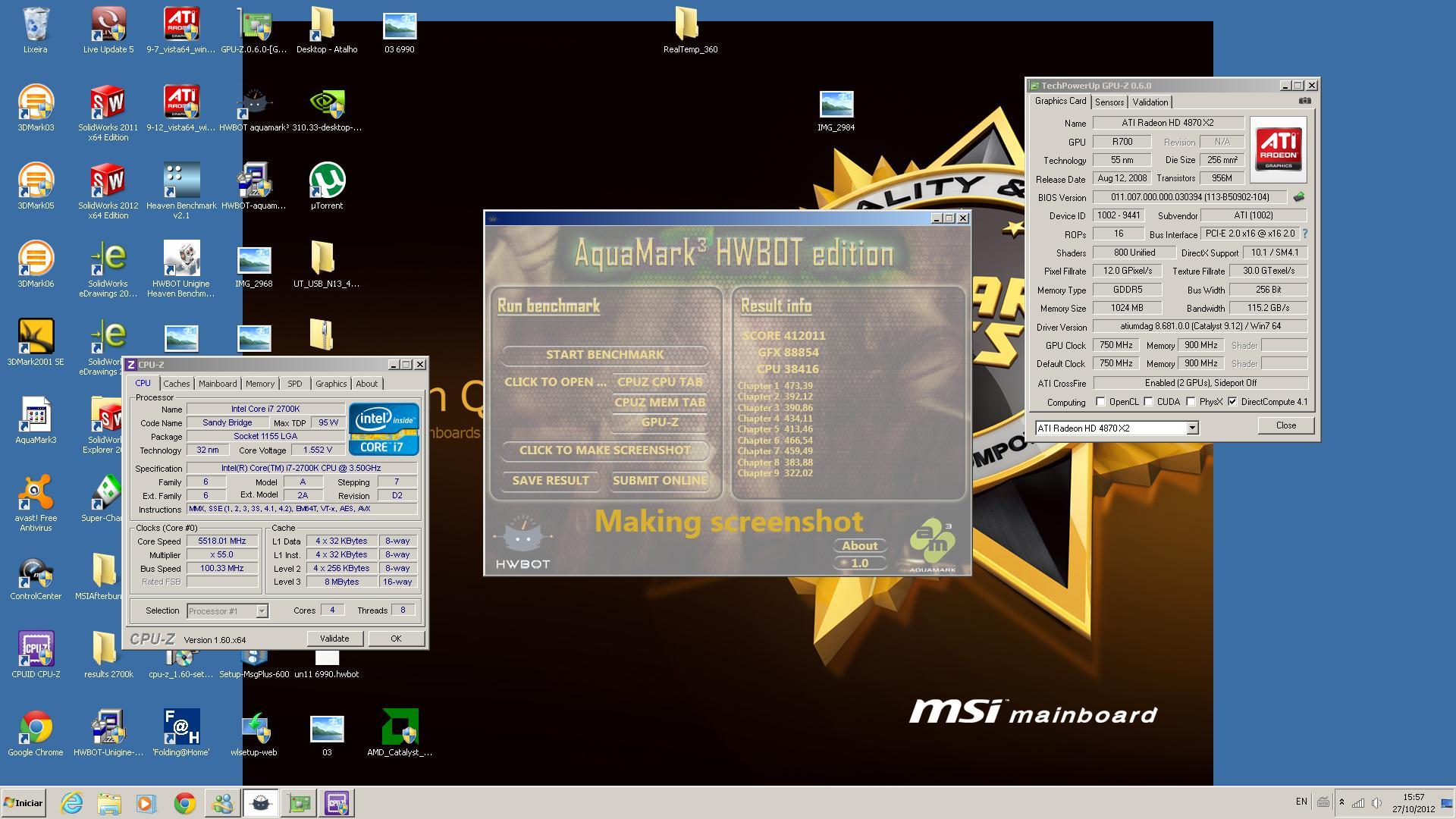Click the Validate button in CPU-Z
This screenshot has width=1456, height=819.
pyautogui.click(x=334, y=639)
